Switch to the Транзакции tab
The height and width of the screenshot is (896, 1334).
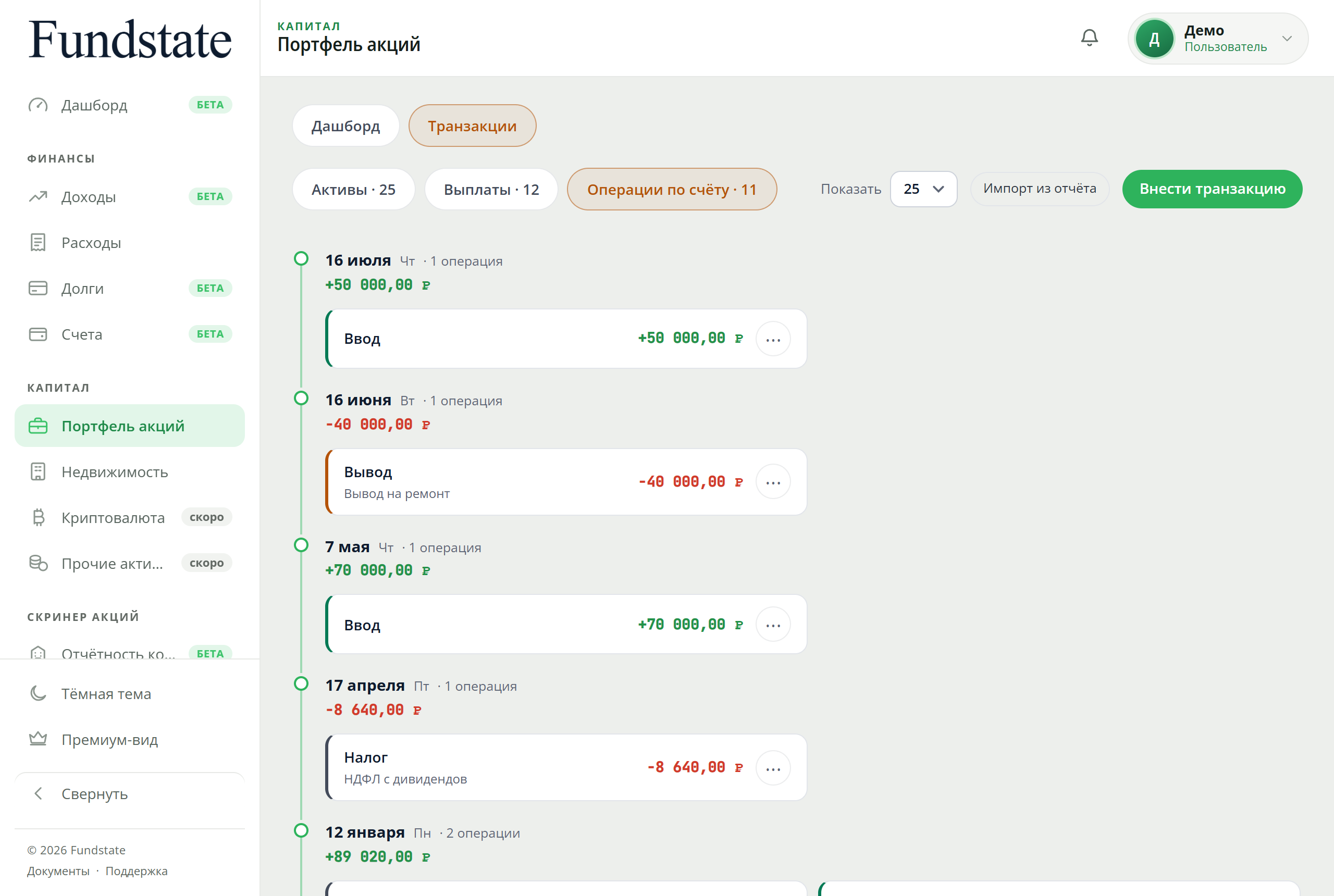pos(472,126)
